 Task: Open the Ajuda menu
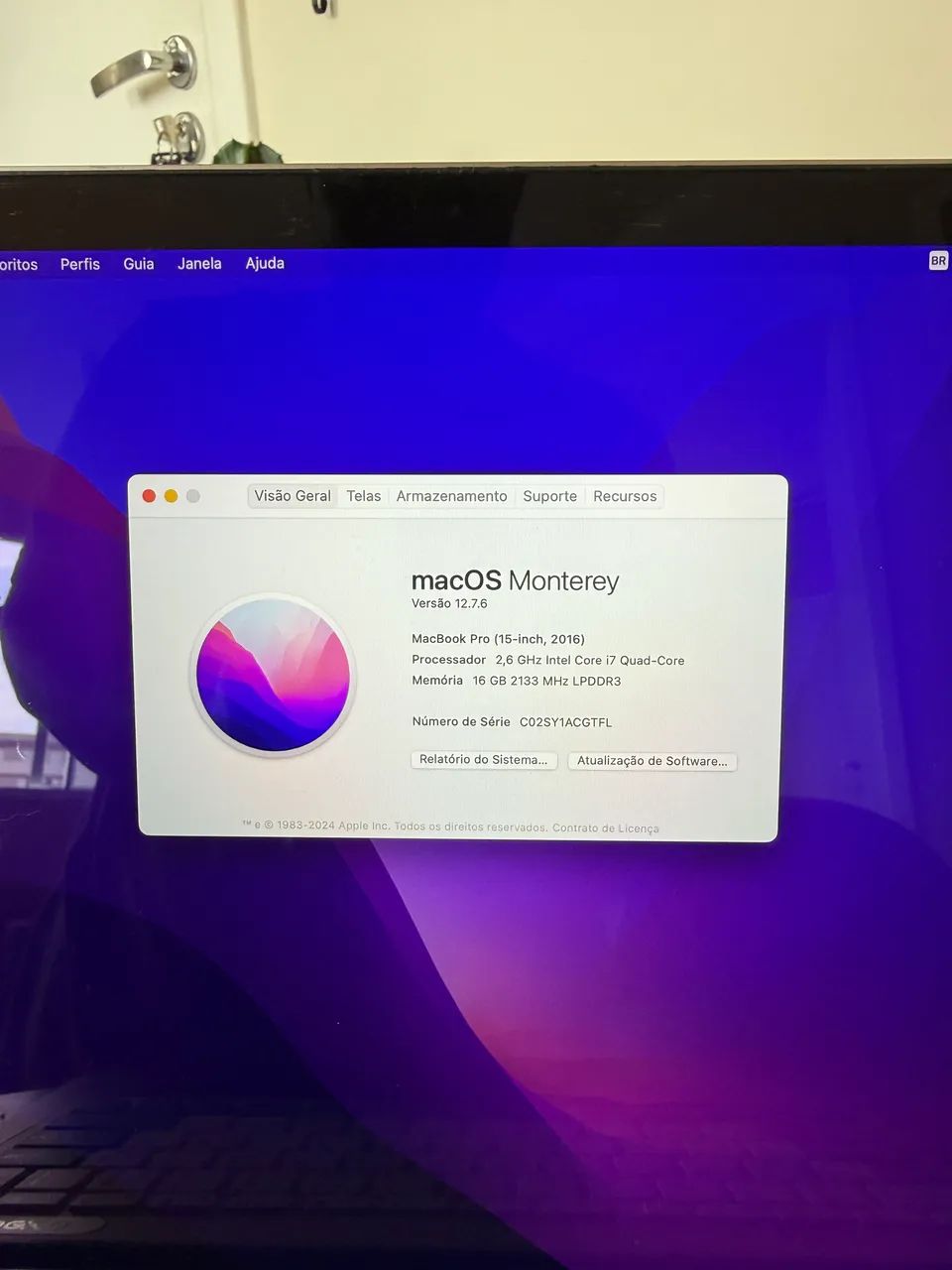click(x=265, y=263)
